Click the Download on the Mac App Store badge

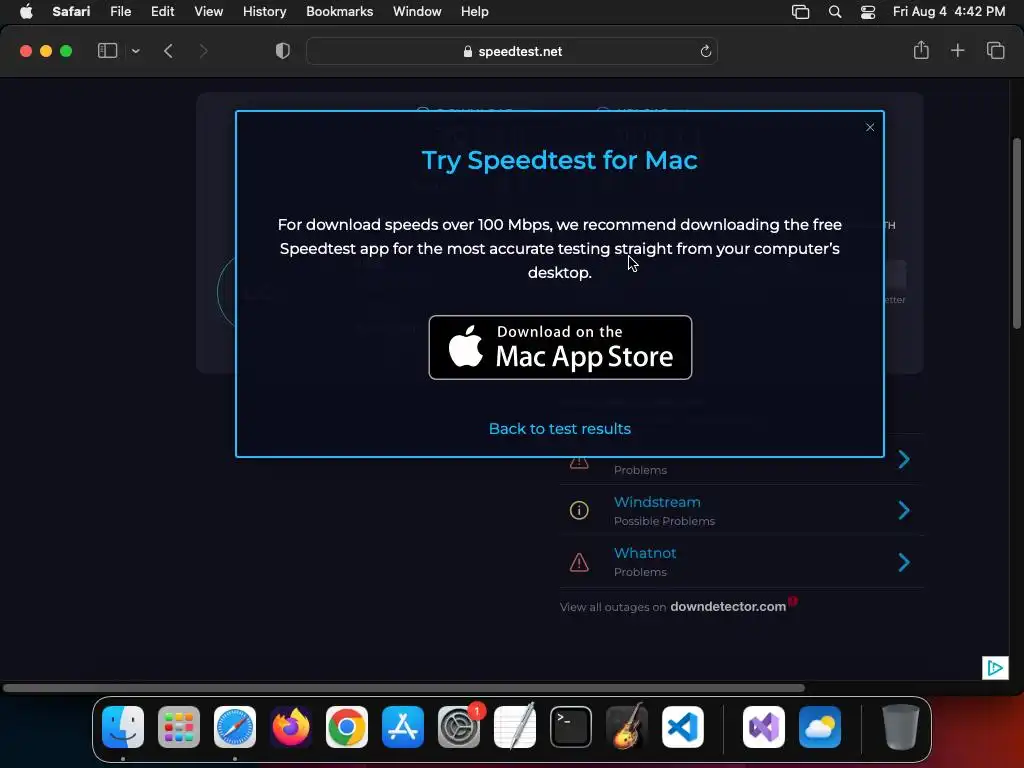point(560,347)
